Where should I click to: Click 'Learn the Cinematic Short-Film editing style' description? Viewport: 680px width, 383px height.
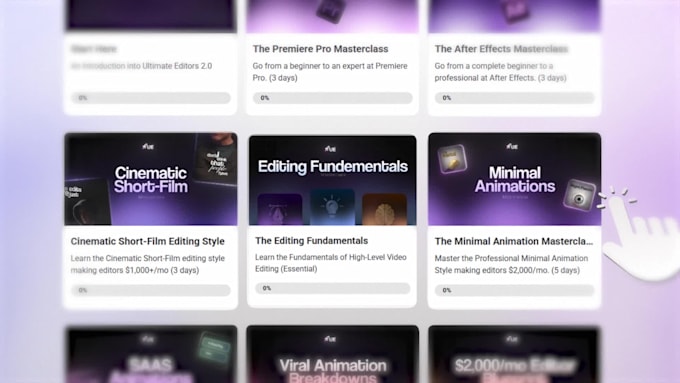click(x=147, y=264)
